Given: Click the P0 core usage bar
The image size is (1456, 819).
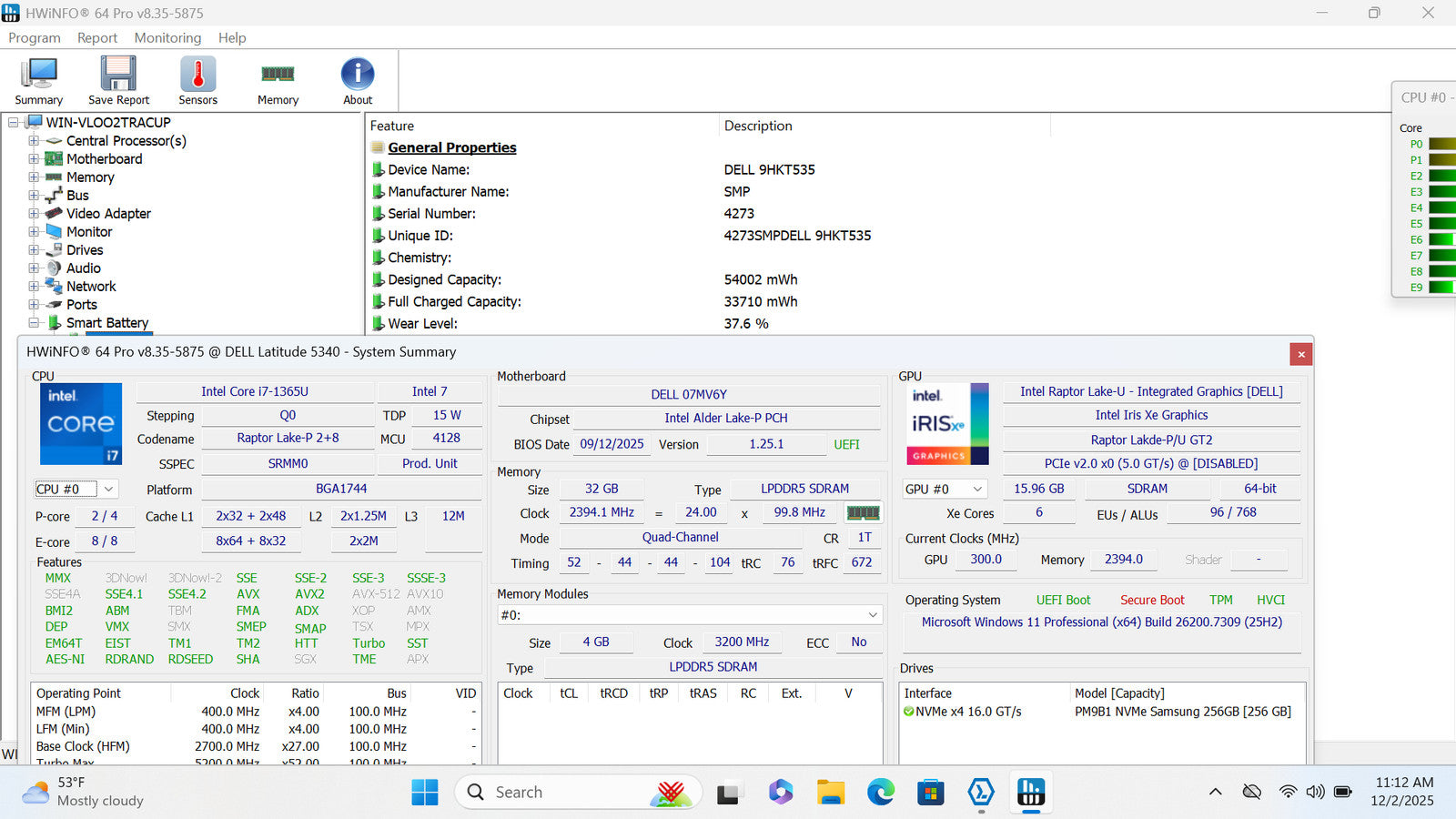Looking at the screenshot, I should click(1441, 144).
